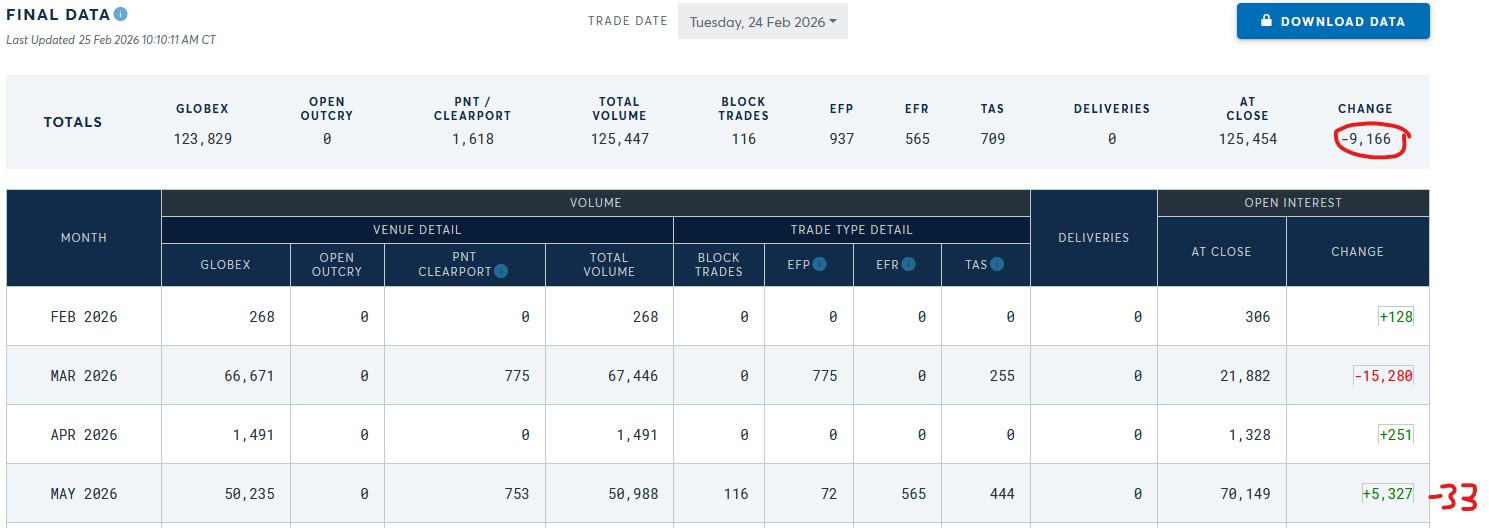This screenshot has width=1489, height=528.
Task: Click the -15,280 change value for March
Action: [x=1383, y=376]
